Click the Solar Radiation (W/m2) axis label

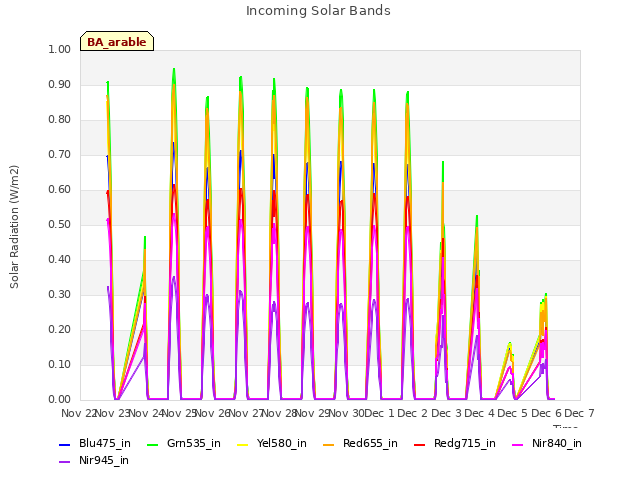click(14, 227)
